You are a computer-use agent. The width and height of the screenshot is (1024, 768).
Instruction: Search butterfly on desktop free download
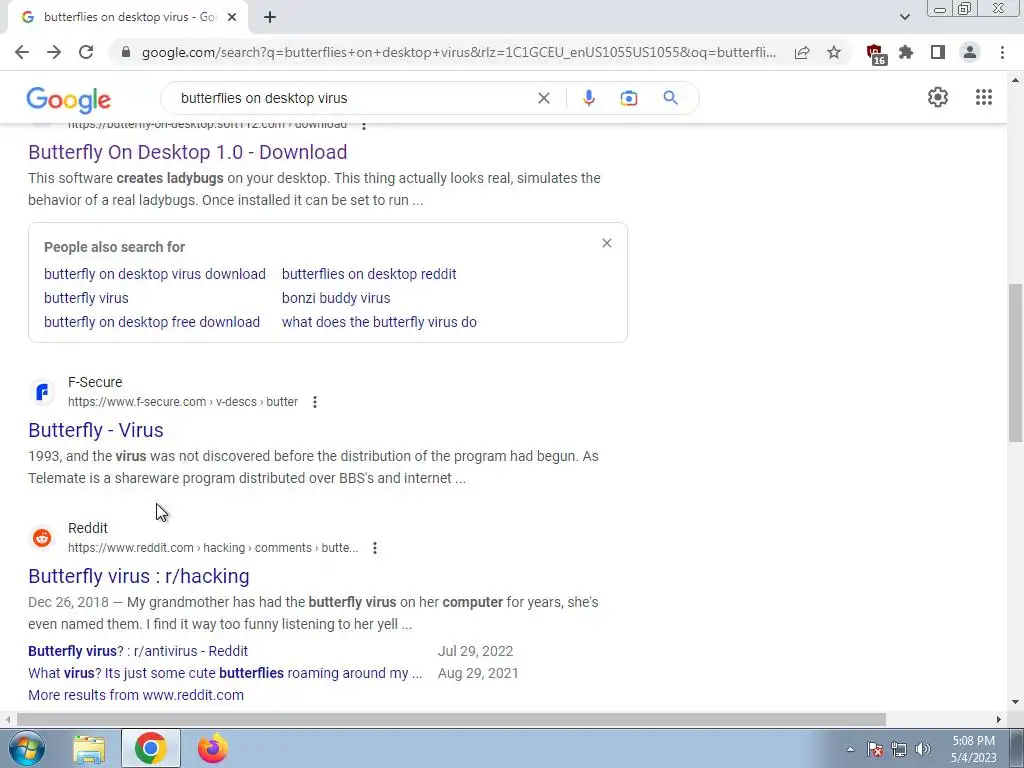click(152, 322)
